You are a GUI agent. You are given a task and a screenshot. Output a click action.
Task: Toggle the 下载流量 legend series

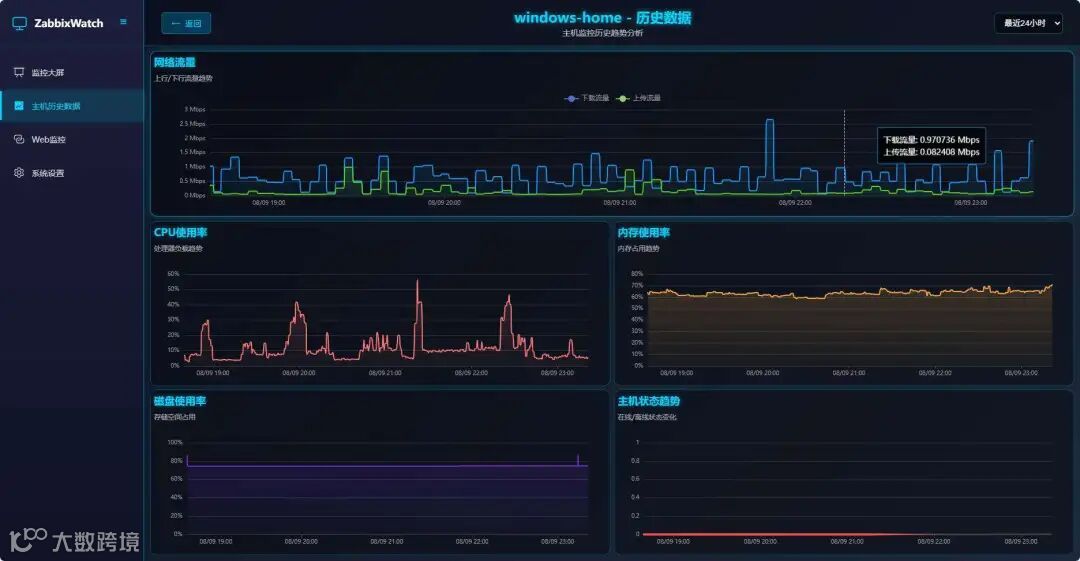point(587,99)
